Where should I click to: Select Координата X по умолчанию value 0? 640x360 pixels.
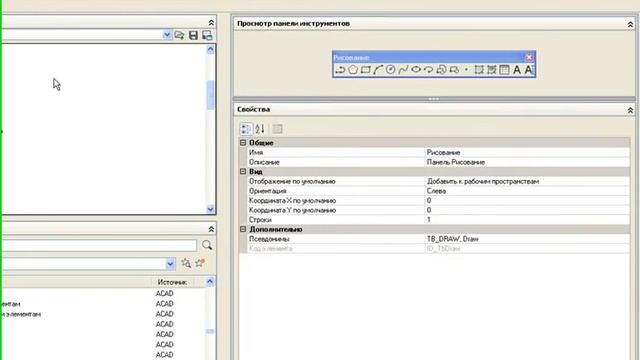pyautogui.click(x=429, y=200)
